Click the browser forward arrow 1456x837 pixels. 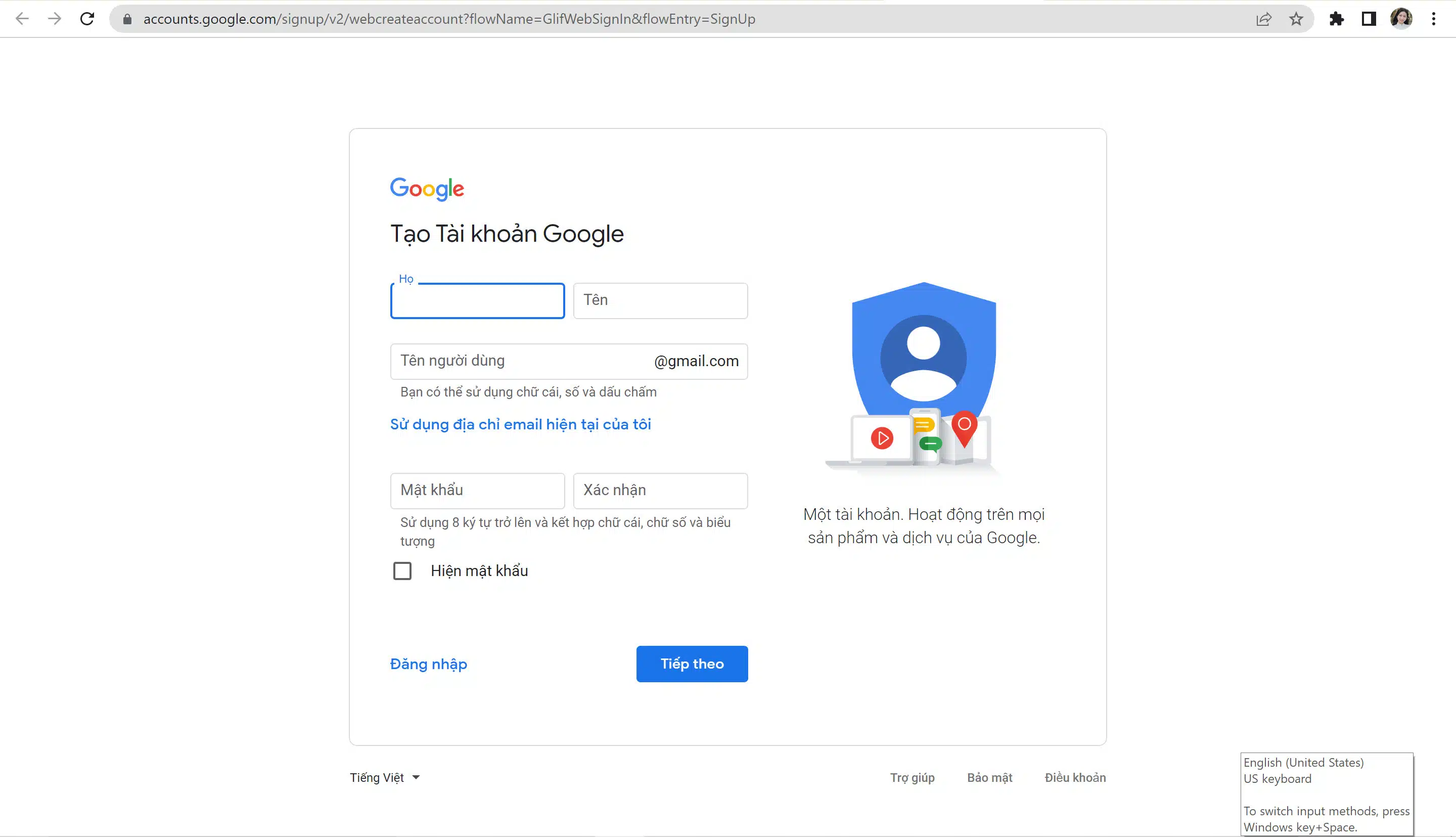pyautogui.click(x=55, y=19)
